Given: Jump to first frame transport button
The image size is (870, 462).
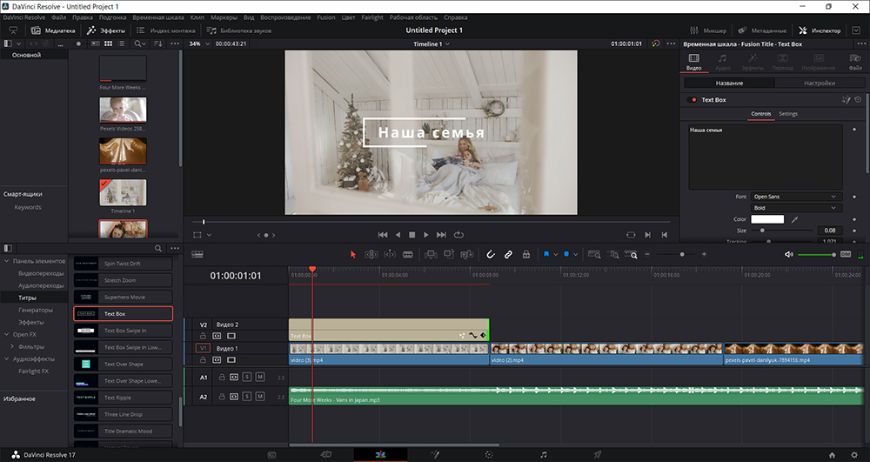Looking at the screenshot, I should click(382, 234).
